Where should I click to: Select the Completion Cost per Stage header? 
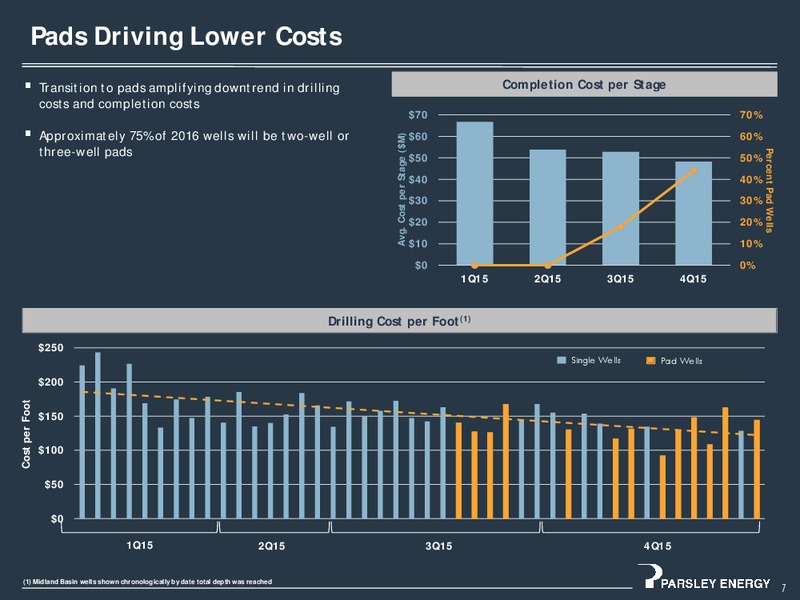584,85
